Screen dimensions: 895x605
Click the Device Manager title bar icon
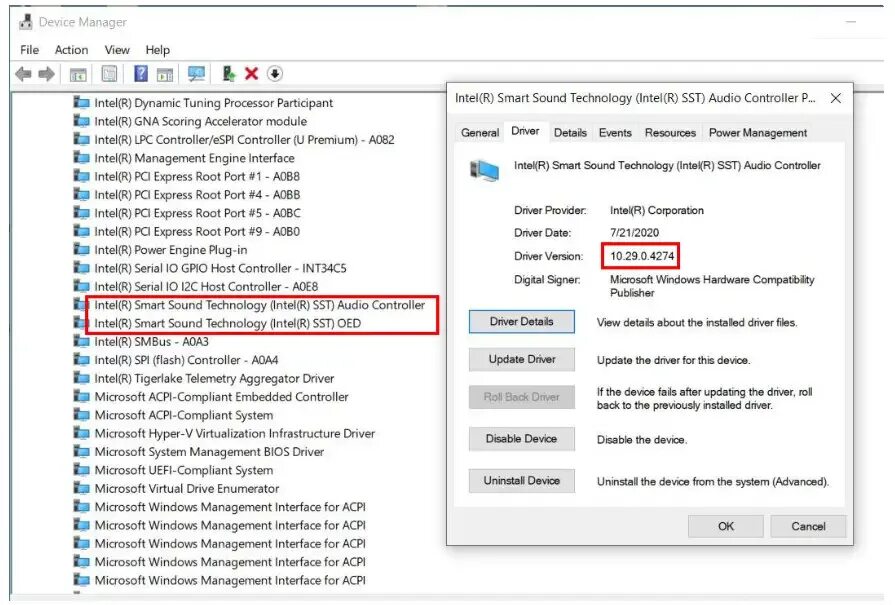26,22
